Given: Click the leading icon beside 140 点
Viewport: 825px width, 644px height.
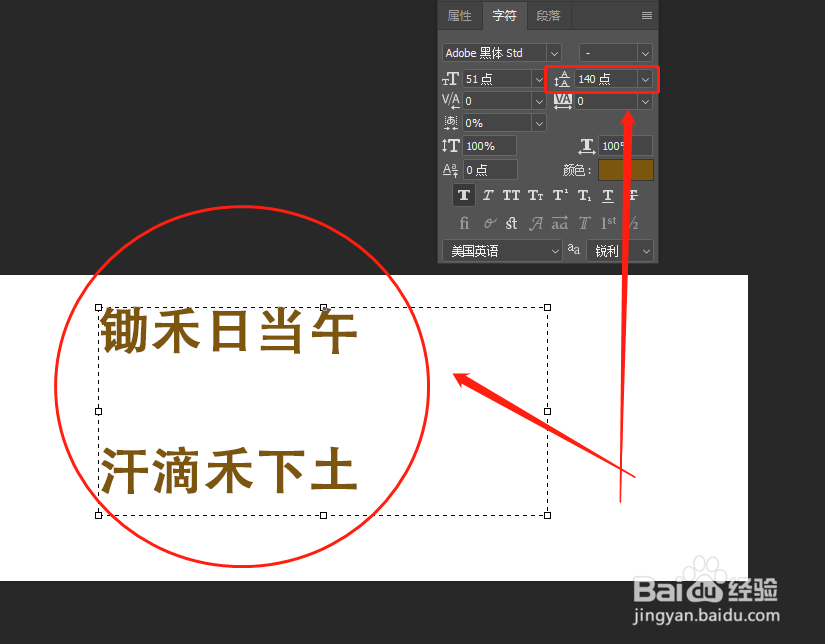Looking at the screenshot, I should point(562,79).
